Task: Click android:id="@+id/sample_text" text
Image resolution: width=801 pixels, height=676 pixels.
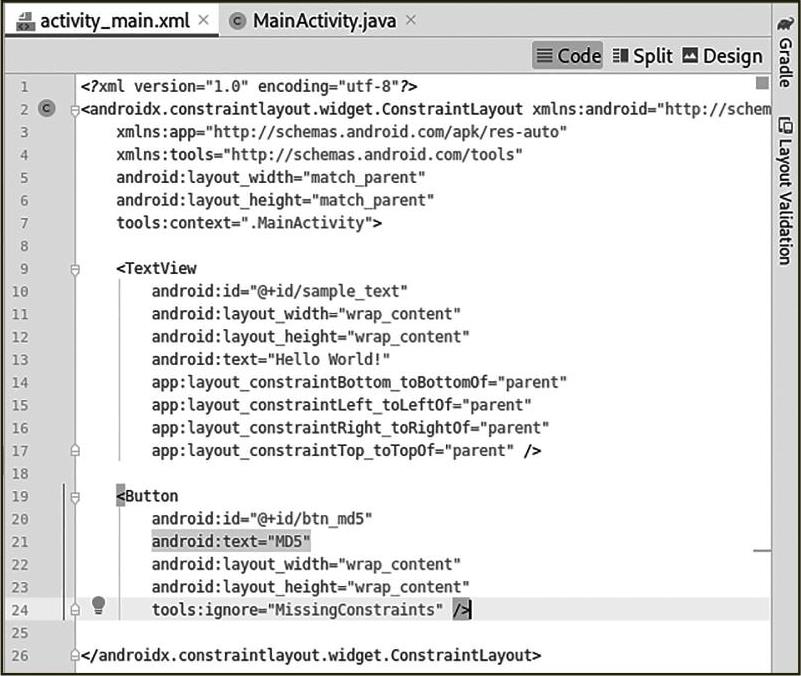Action: [x=279, y=291]
